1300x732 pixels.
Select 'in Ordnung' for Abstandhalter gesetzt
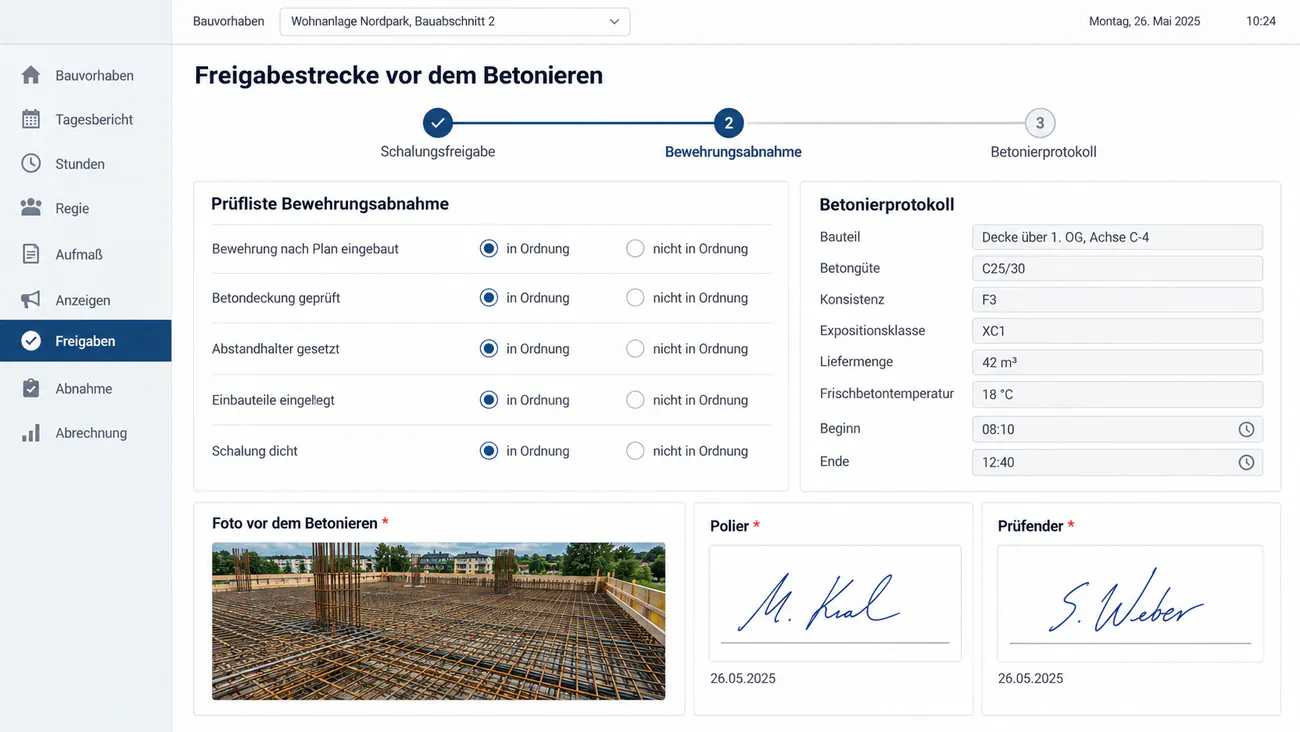point(489,348)
